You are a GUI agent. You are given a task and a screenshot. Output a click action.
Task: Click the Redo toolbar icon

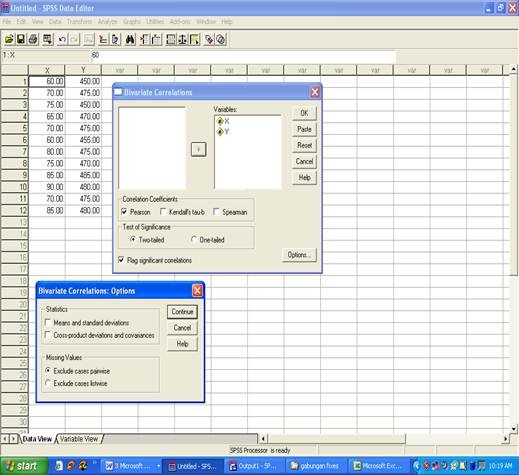(x=74, y=39)
